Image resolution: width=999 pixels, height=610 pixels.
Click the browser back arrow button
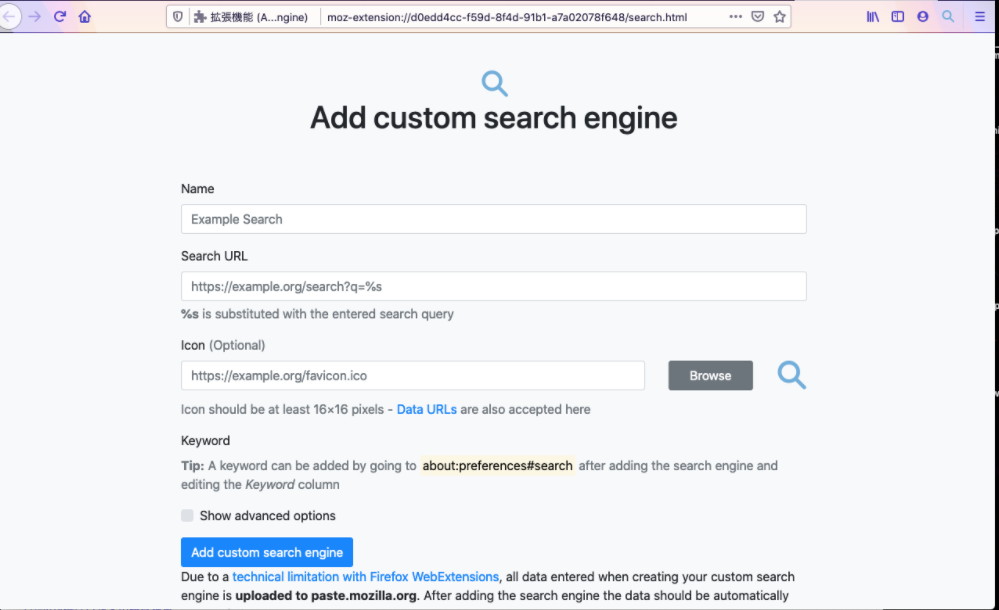(10, 17)
